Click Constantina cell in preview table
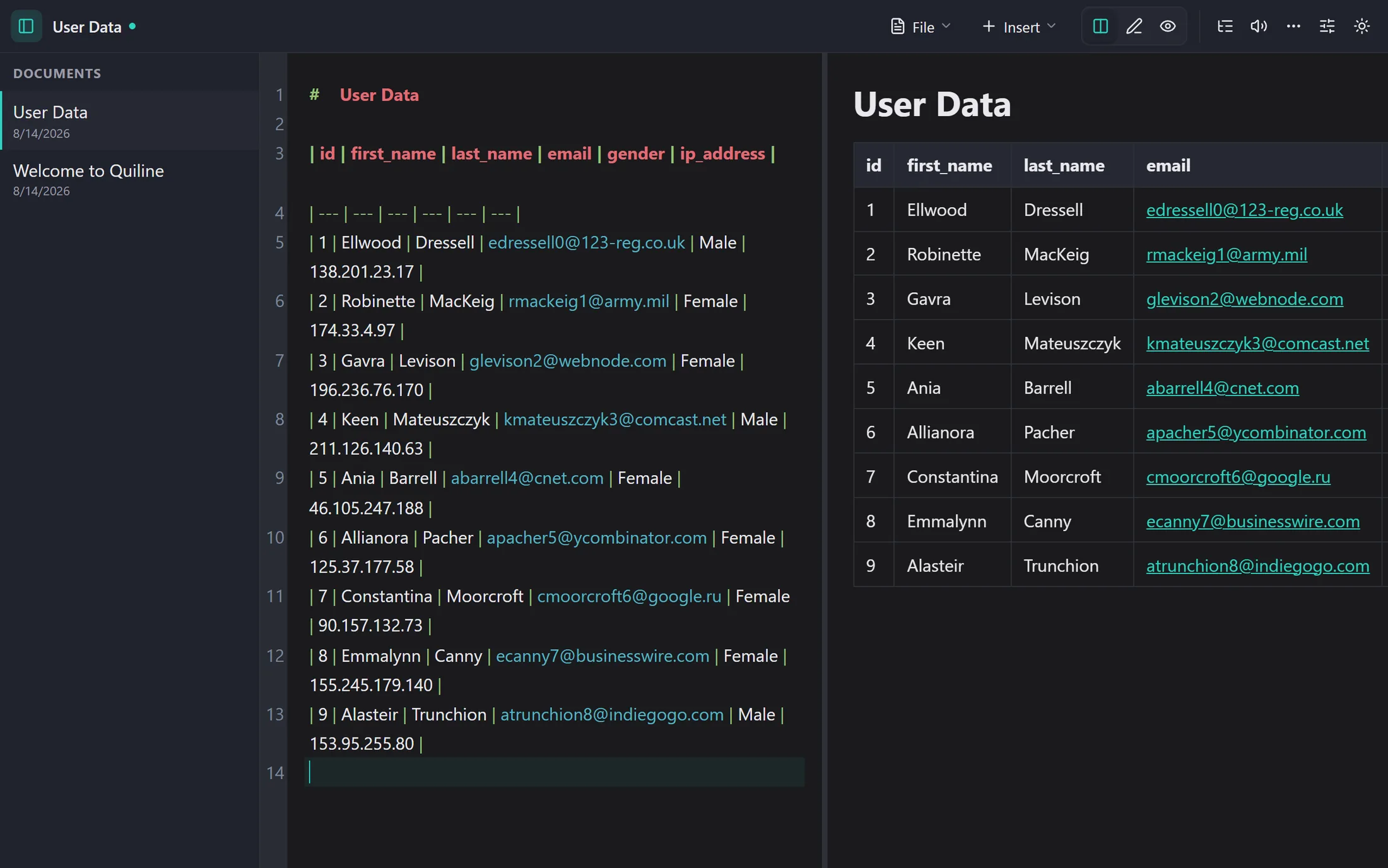 coord(952,476)
